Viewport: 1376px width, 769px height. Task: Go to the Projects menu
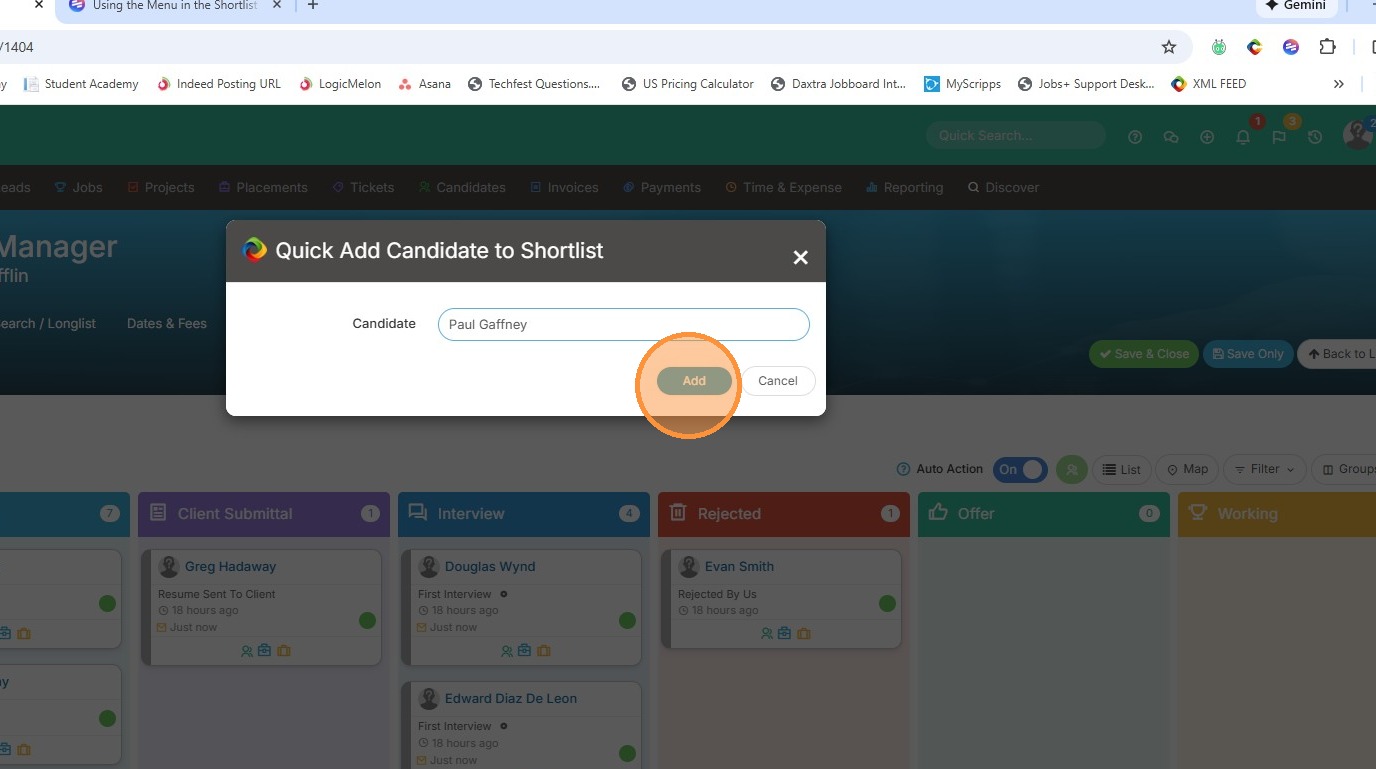(x=161, y=187)
